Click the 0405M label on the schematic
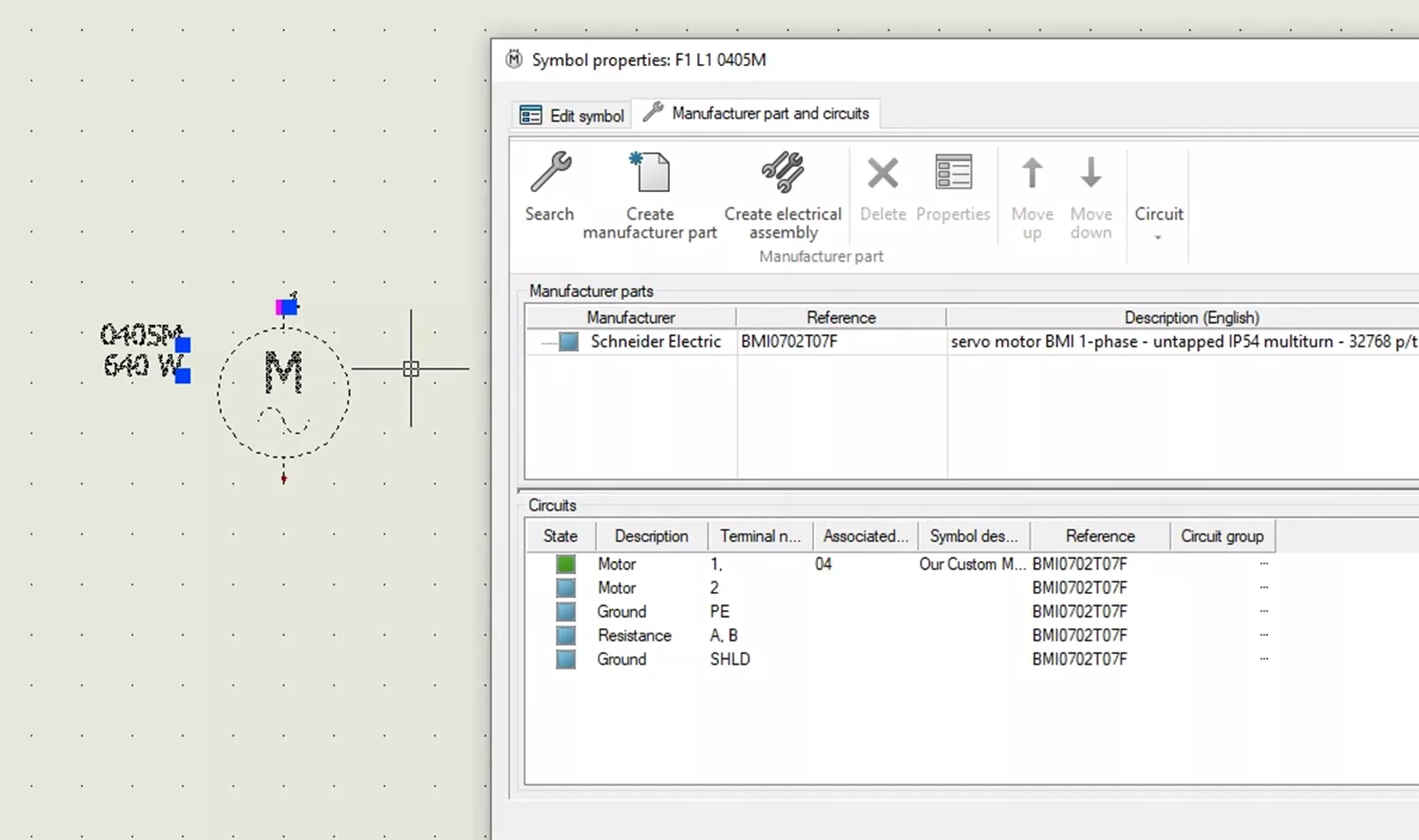The height and width of the screenshot is (840, 1419). [x=141, y=335]
